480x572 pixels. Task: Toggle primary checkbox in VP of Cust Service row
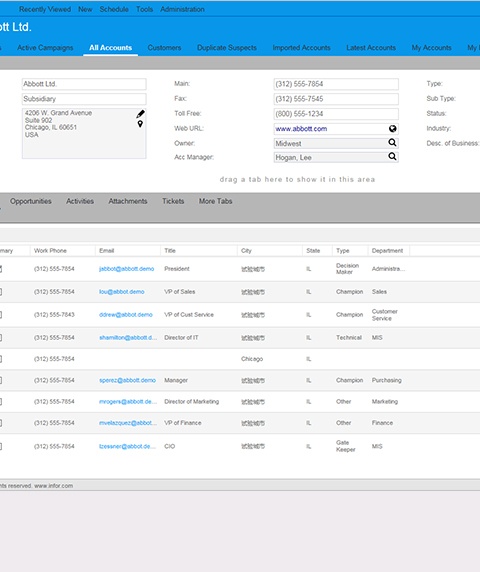(x=0, y=315)
